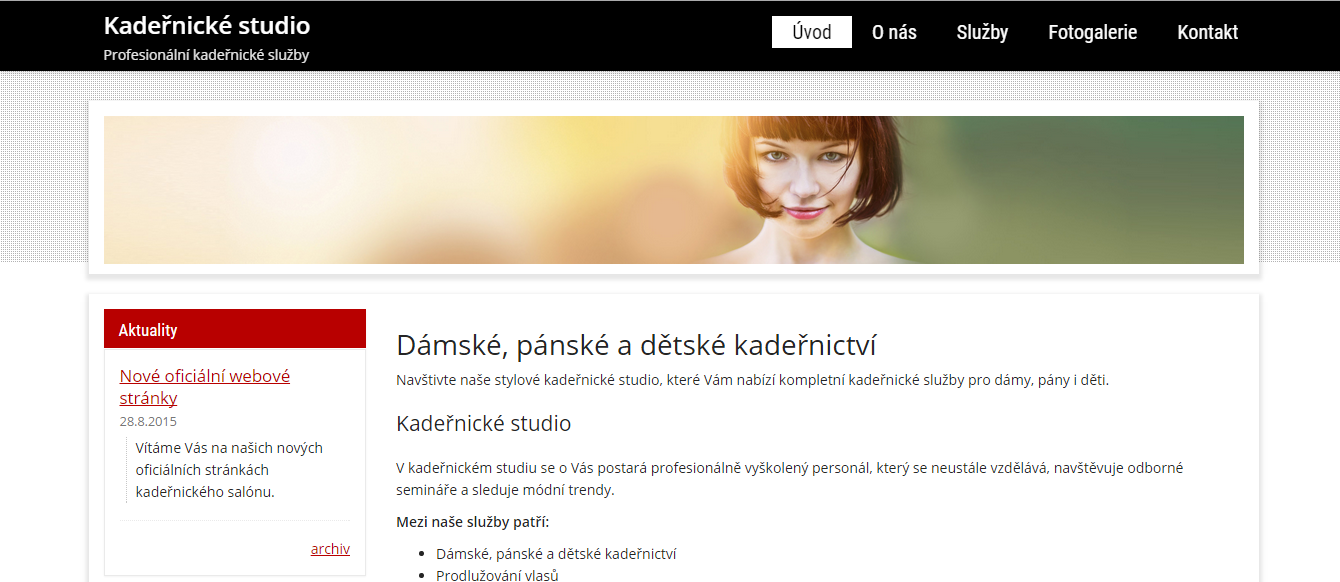The image size is (1340, 582).
Task: Click the paragraph about profesionálně vyškolený personál
Action: [x=789, y=479]
